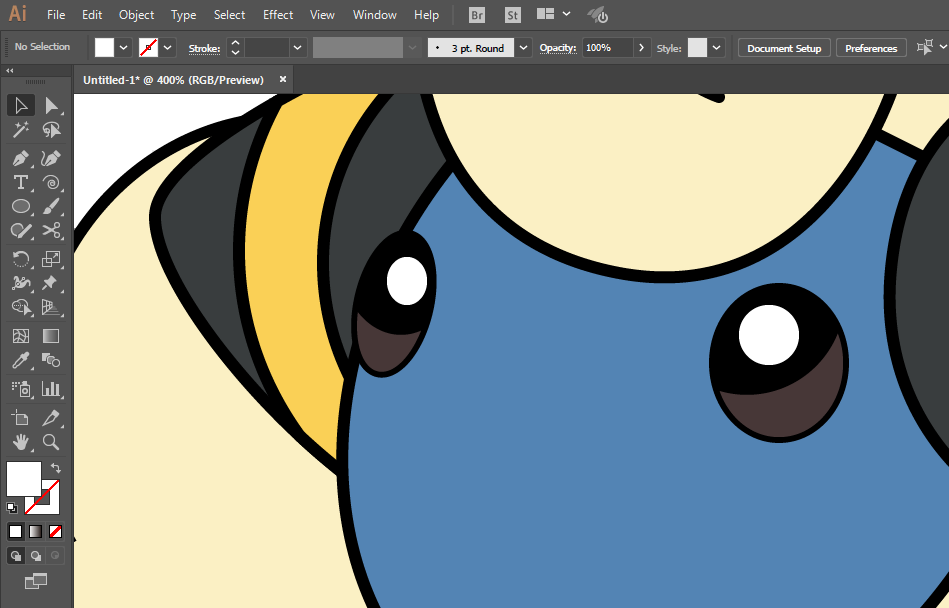This screenshot has height=608, width=949.
Task: Reset to default fill and stroke
Action: tap(11, 508)
